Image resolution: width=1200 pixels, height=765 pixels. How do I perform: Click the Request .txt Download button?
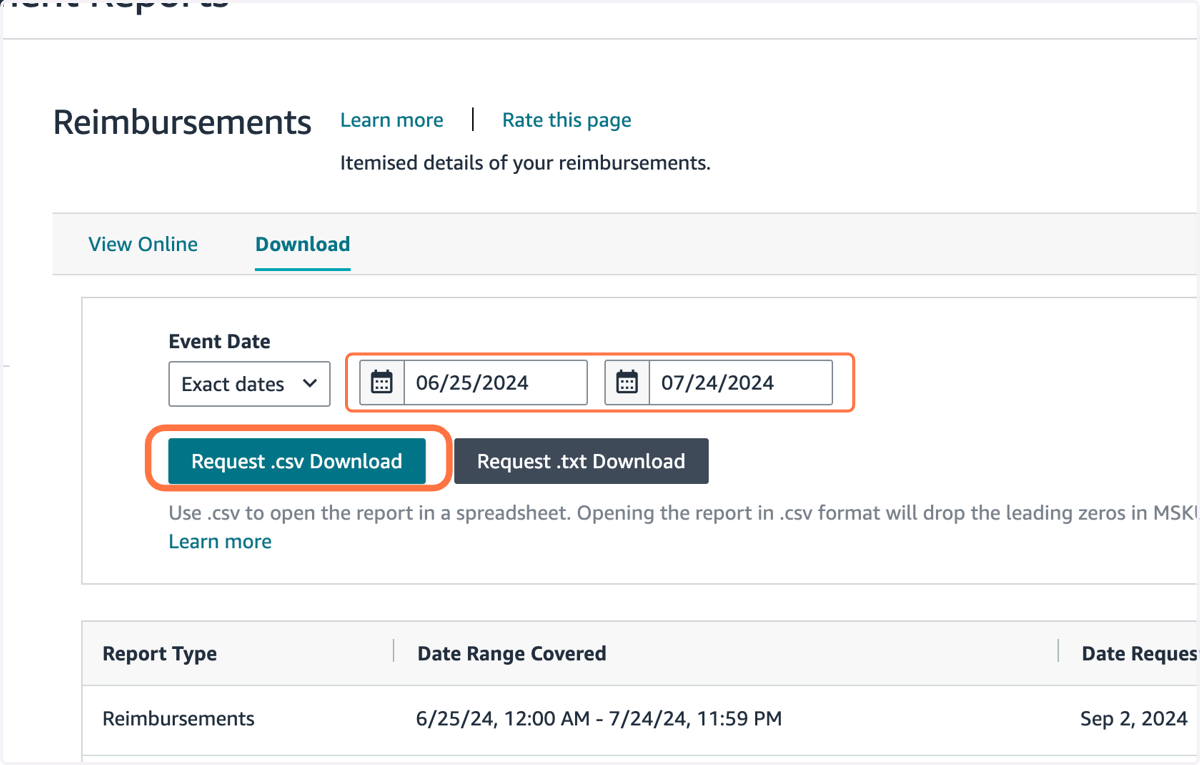581,461
